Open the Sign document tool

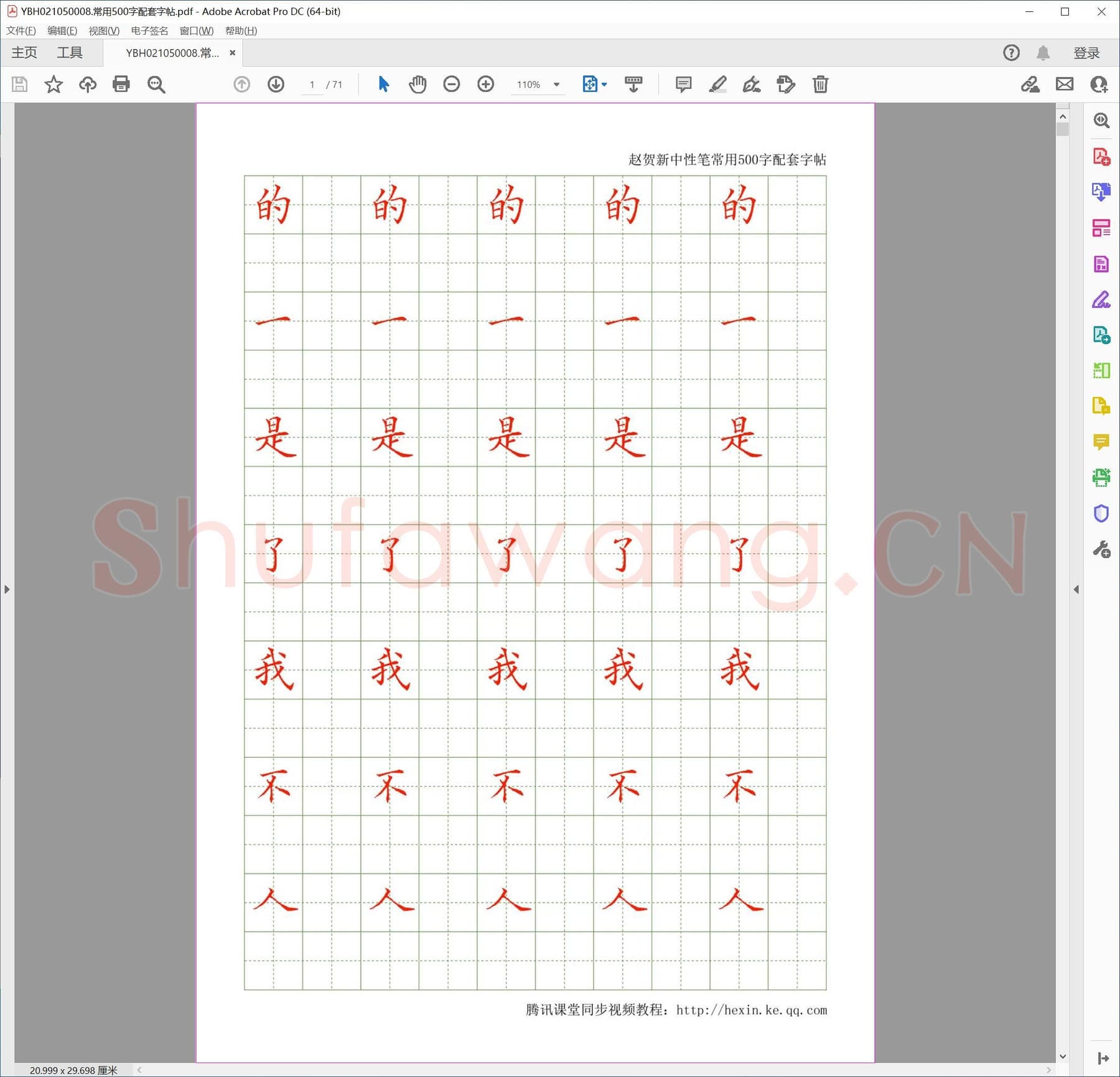point(752,84)
